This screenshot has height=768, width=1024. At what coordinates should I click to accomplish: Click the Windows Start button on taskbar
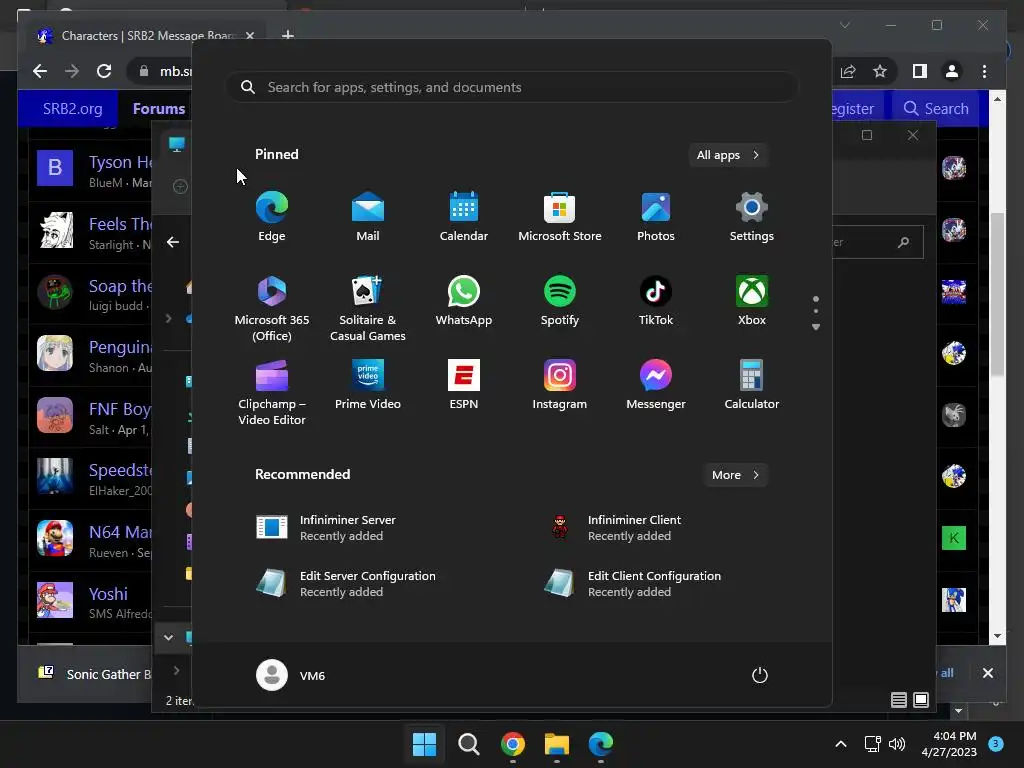click(x=424, y=743)
